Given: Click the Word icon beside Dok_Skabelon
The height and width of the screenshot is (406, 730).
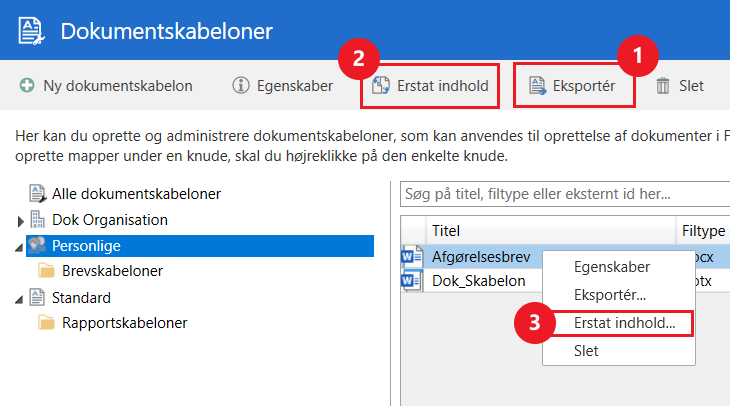Looking at the screenshot, I should (x=410, y=281).
